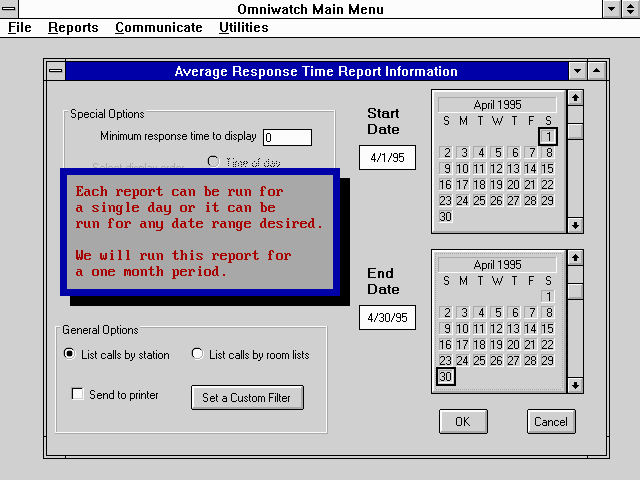This screenshot has height=480, width=640.
Task: Click the start date calendar scrollbar thumb
Action: [x=575, y=132]
